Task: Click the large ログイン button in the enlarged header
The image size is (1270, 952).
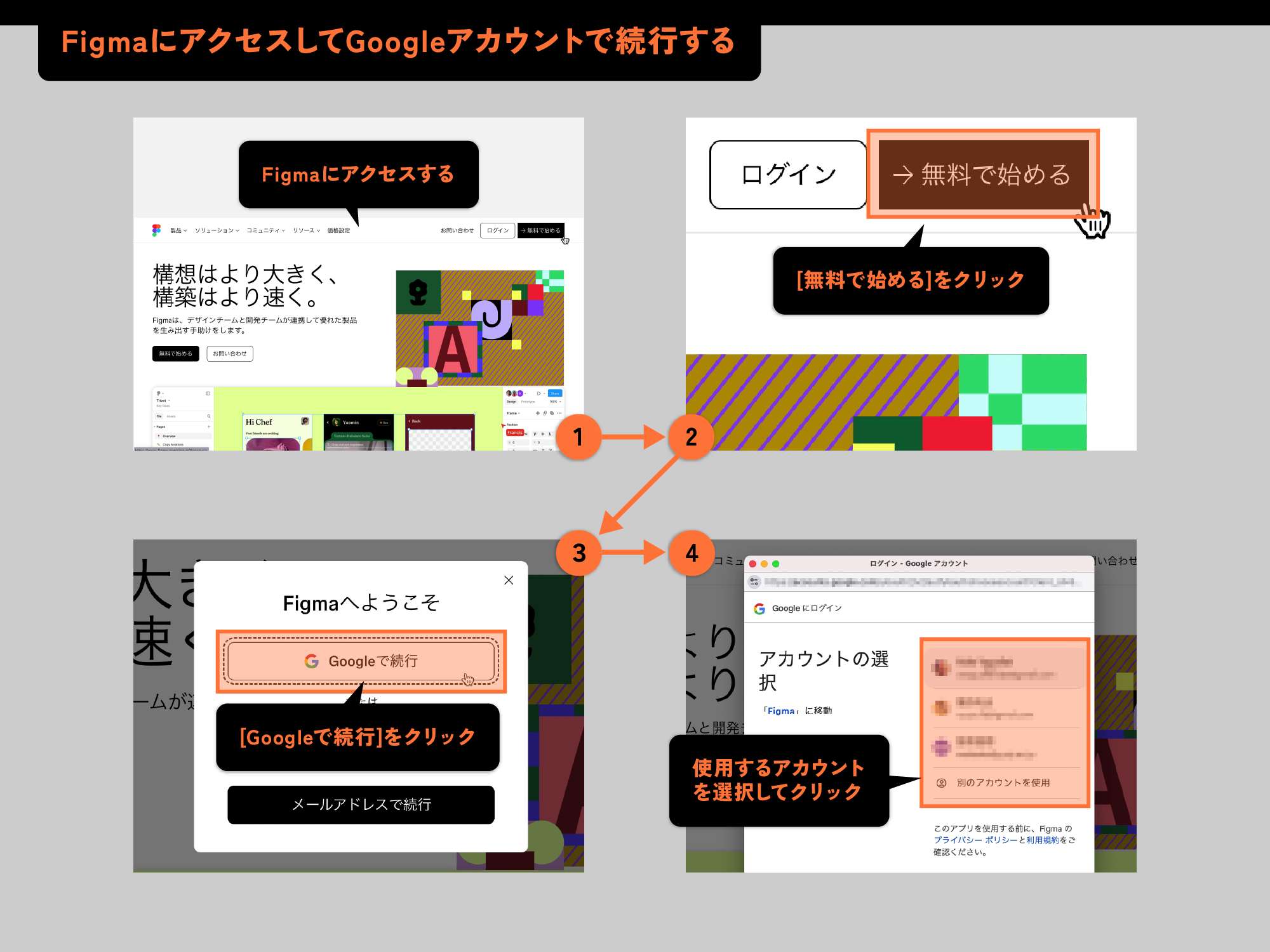Action: 788,175
